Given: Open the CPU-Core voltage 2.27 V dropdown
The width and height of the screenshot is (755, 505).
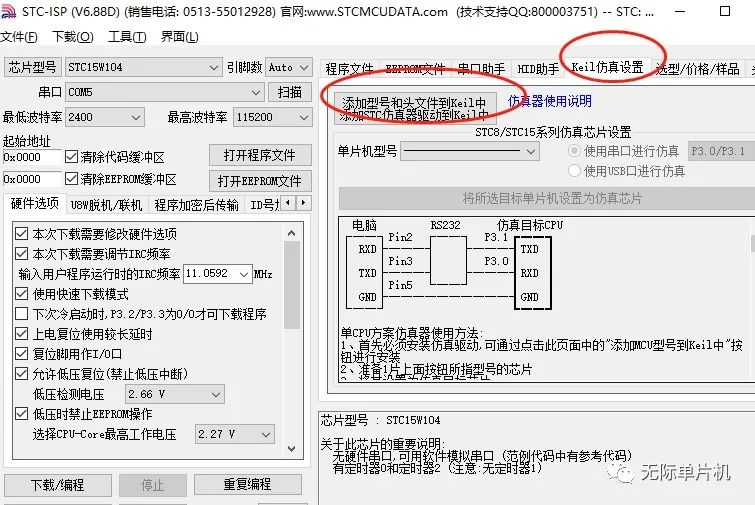Looking at the screenshot, I should point(234,434).
